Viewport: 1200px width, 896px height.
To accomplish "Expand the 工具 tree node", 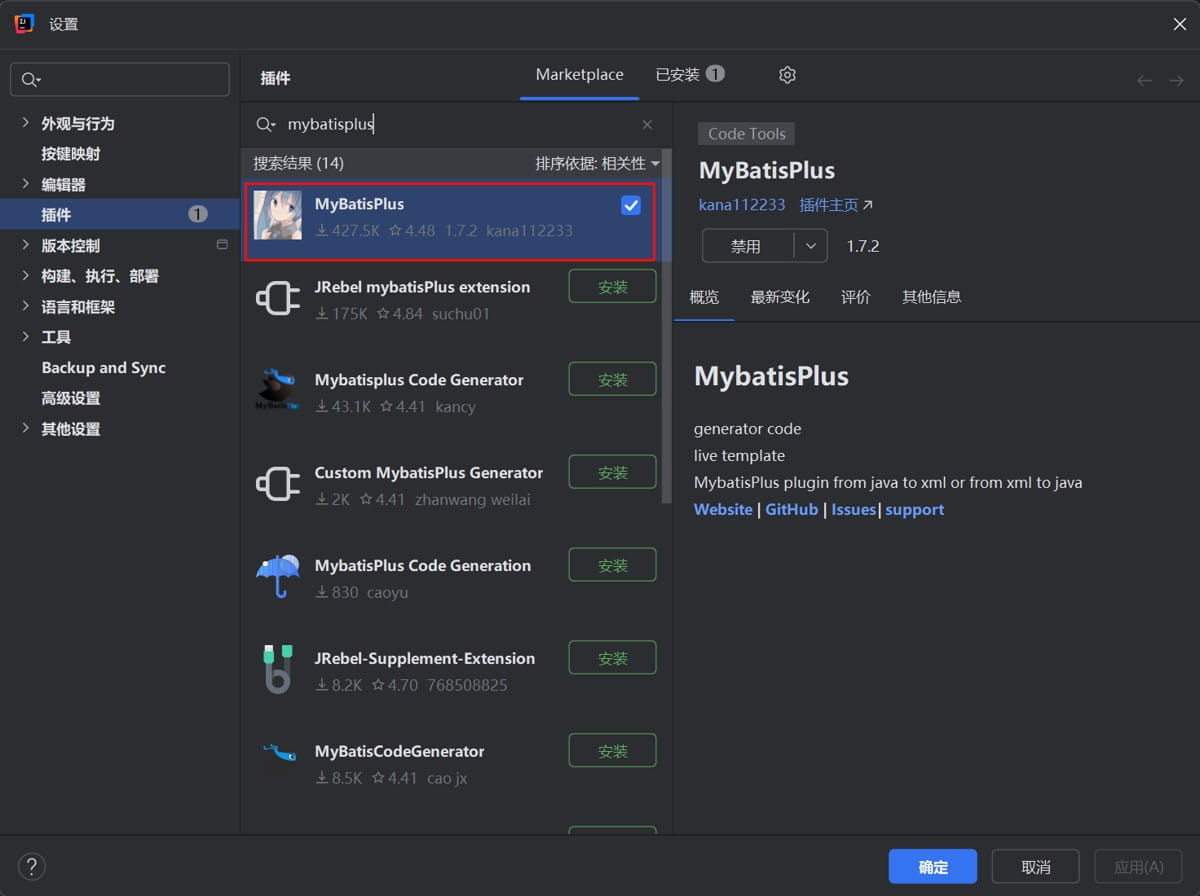I will click(x=25, y=337).
